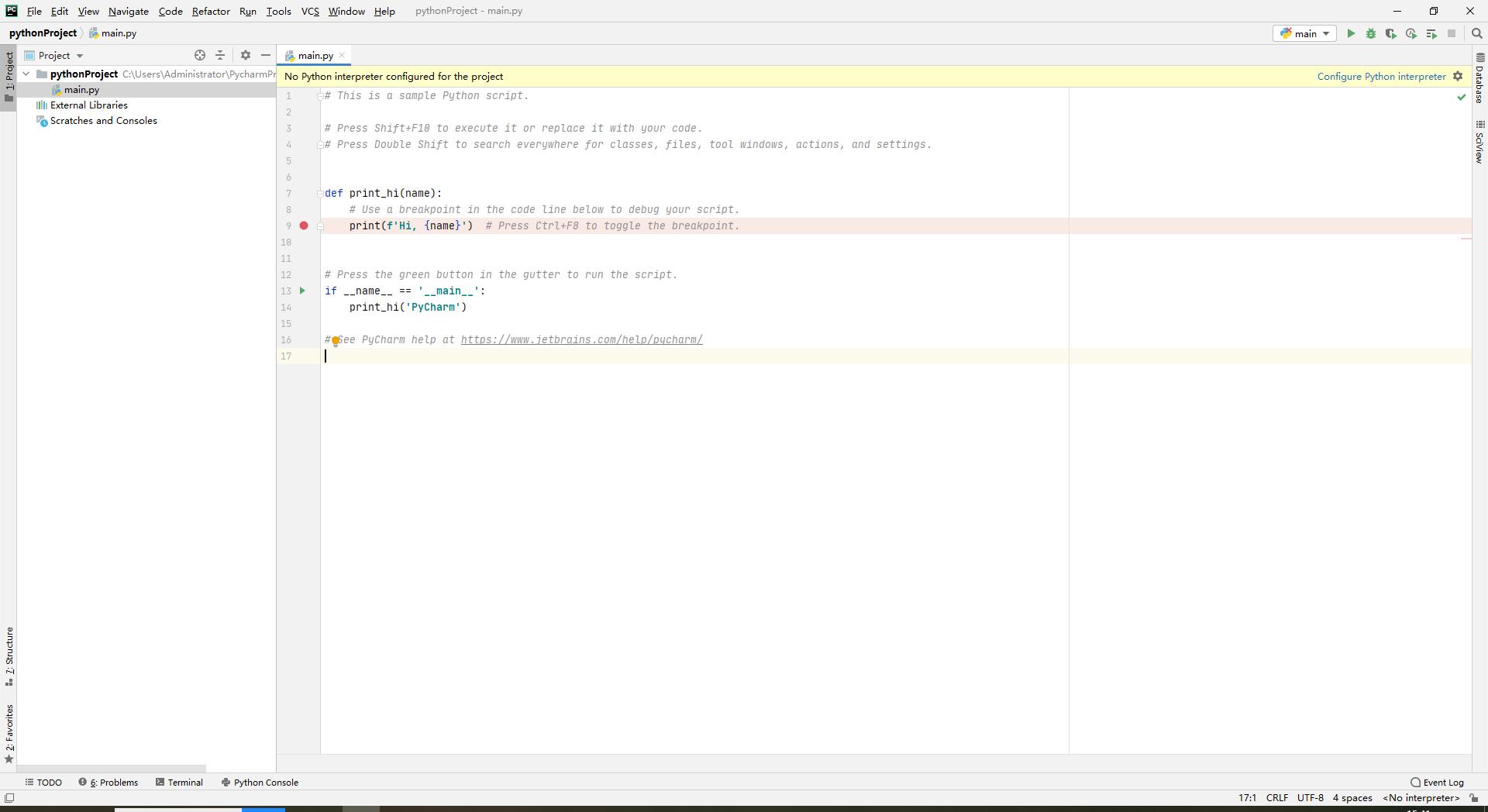Click the Profile main toolbar icon
This screenshot has height=812, width=1488.
pos(1410,33)
